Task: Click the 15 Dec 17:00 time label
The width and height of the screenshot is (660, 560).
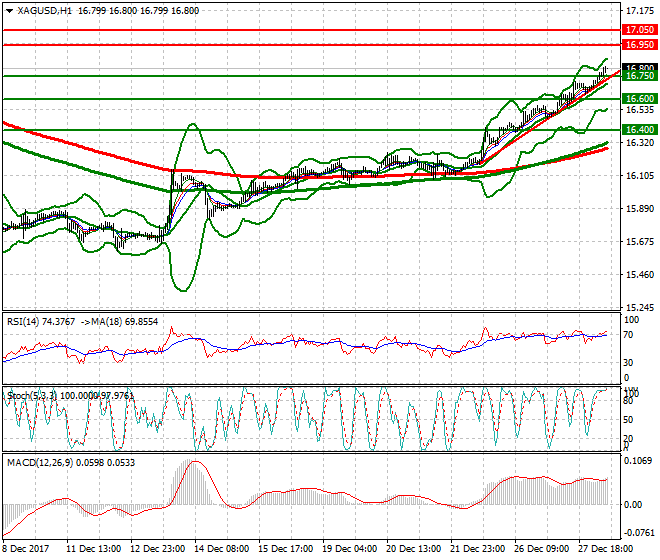Action: pos(286,549)
